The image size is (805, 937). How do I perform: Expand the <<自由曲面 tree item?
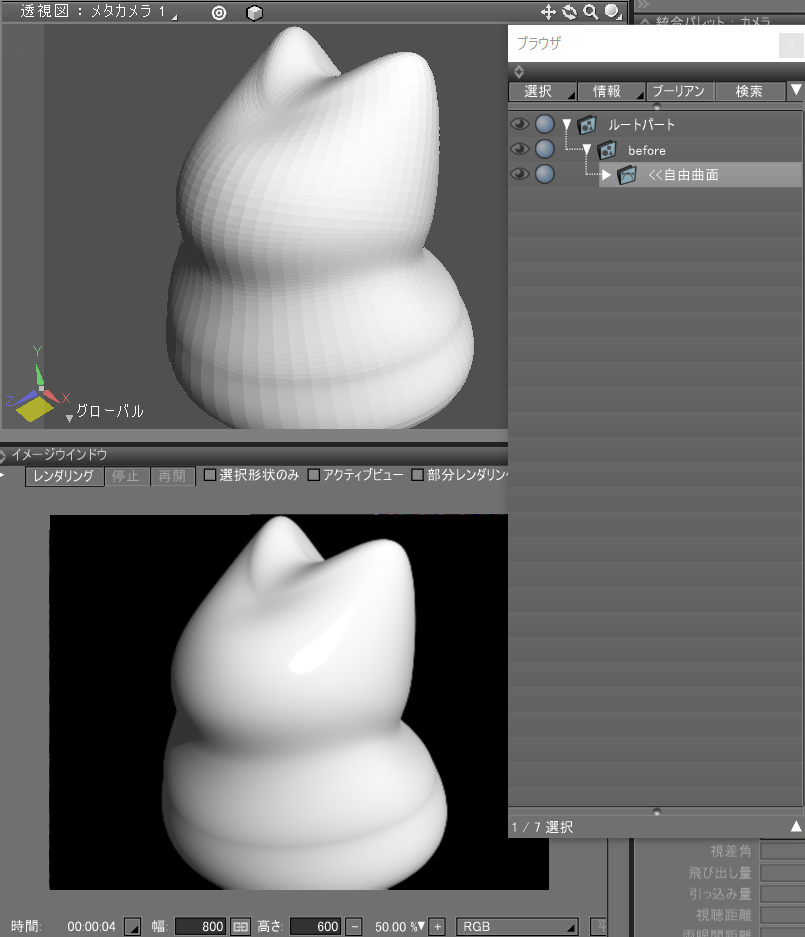click(605, 175)
